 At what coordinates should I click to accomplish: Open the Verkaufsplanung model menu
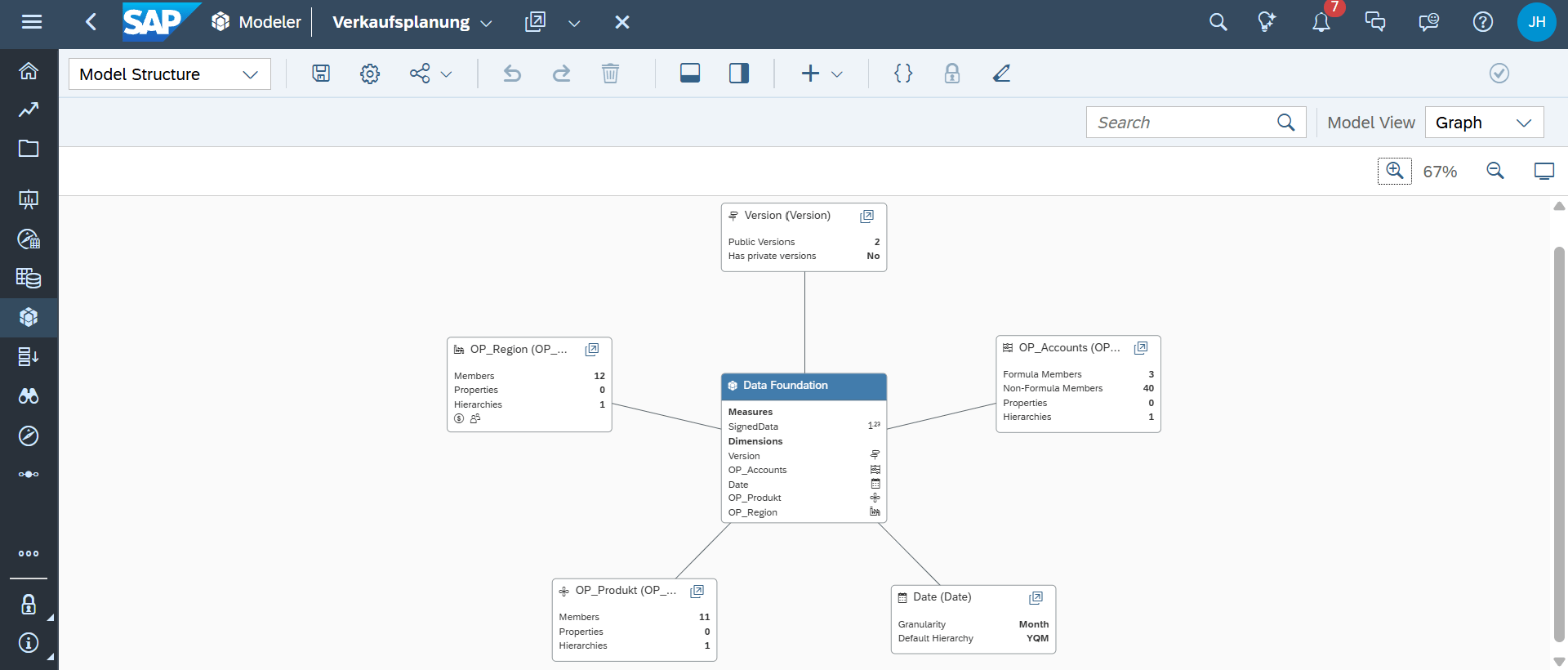point(412,22)
